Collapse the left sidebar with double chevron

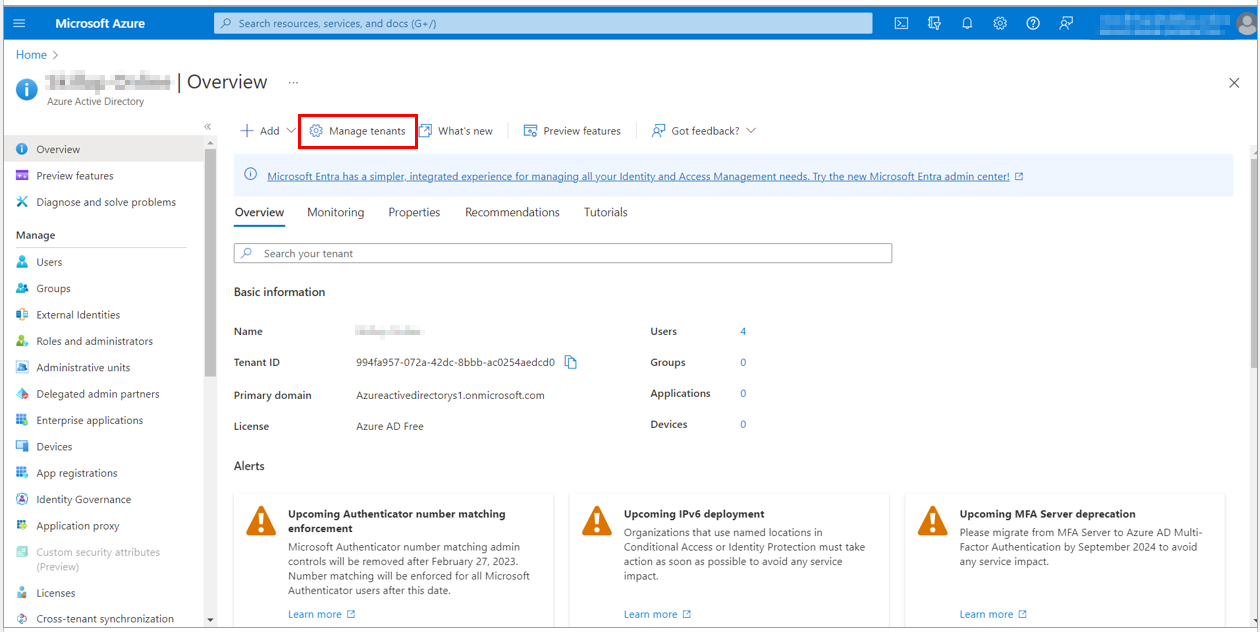(208, 126)
